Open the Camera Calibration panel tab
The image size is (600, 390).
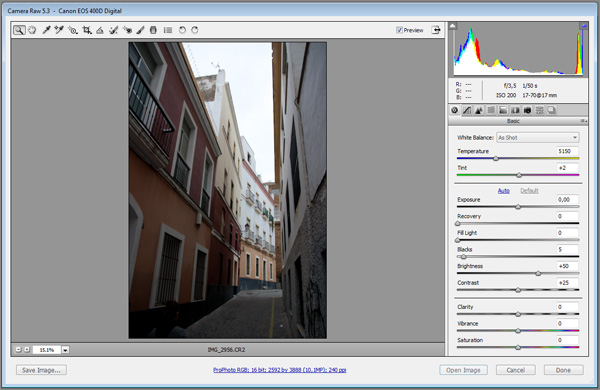click(527, 110)
